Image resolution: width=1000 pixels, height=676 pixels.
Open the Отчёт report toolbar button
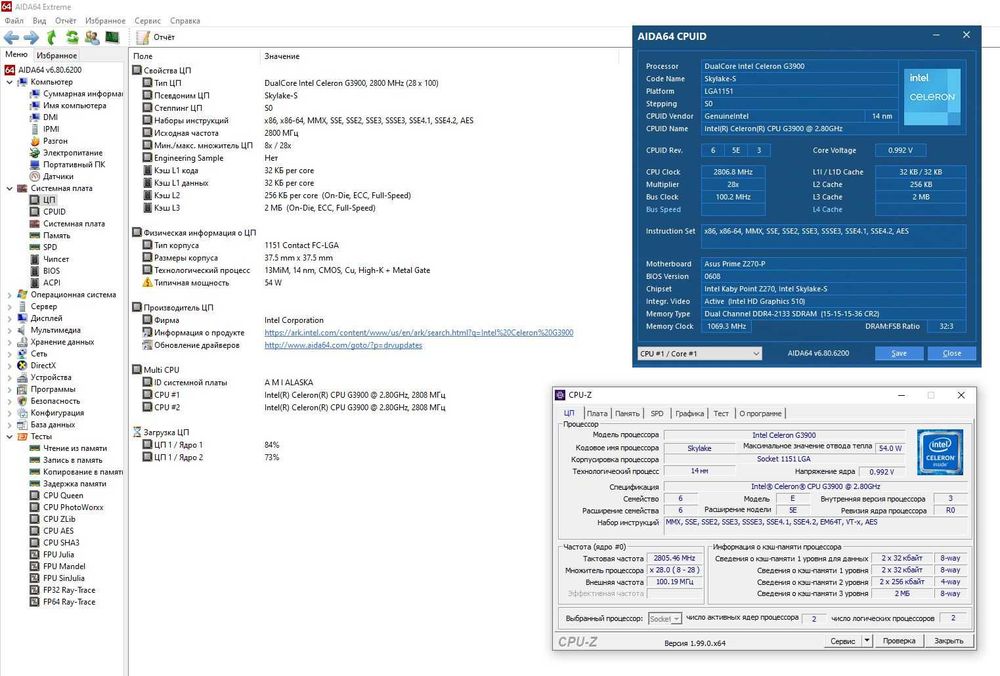click(x=156, y=38)
